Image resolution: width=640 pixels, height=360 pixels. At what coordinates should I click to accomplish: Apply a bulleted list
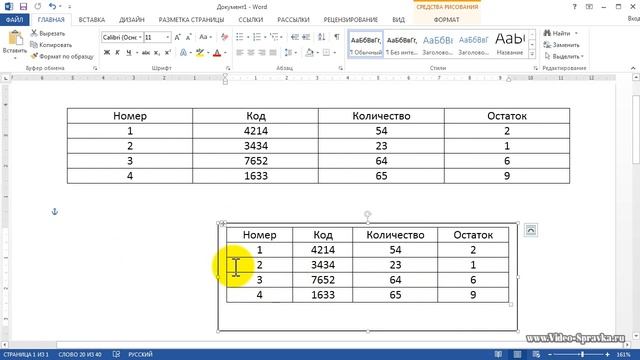[240, 37]
